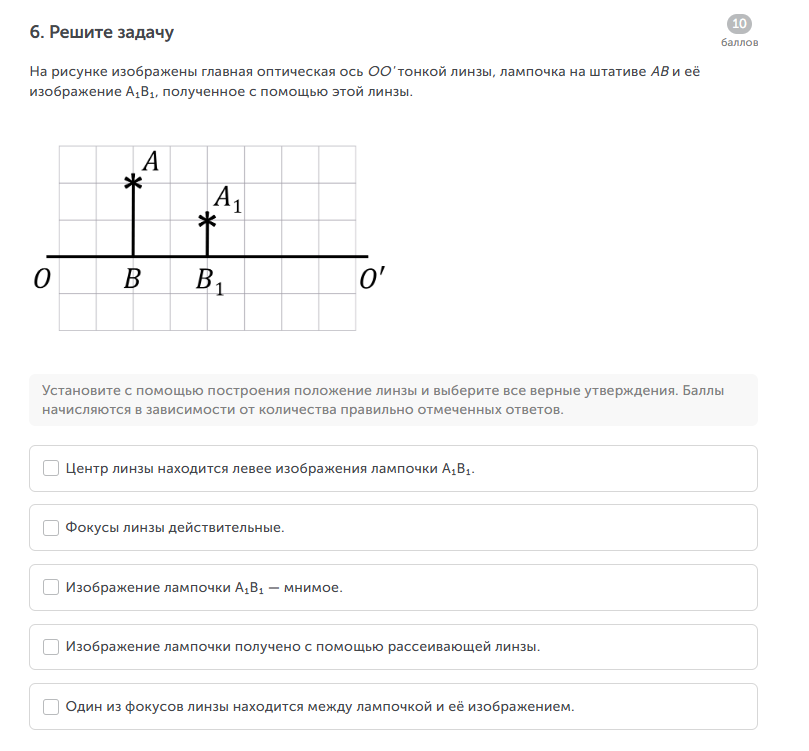
Task: Click the A₁ label in the diagram
Action: (x=228, y=198)
